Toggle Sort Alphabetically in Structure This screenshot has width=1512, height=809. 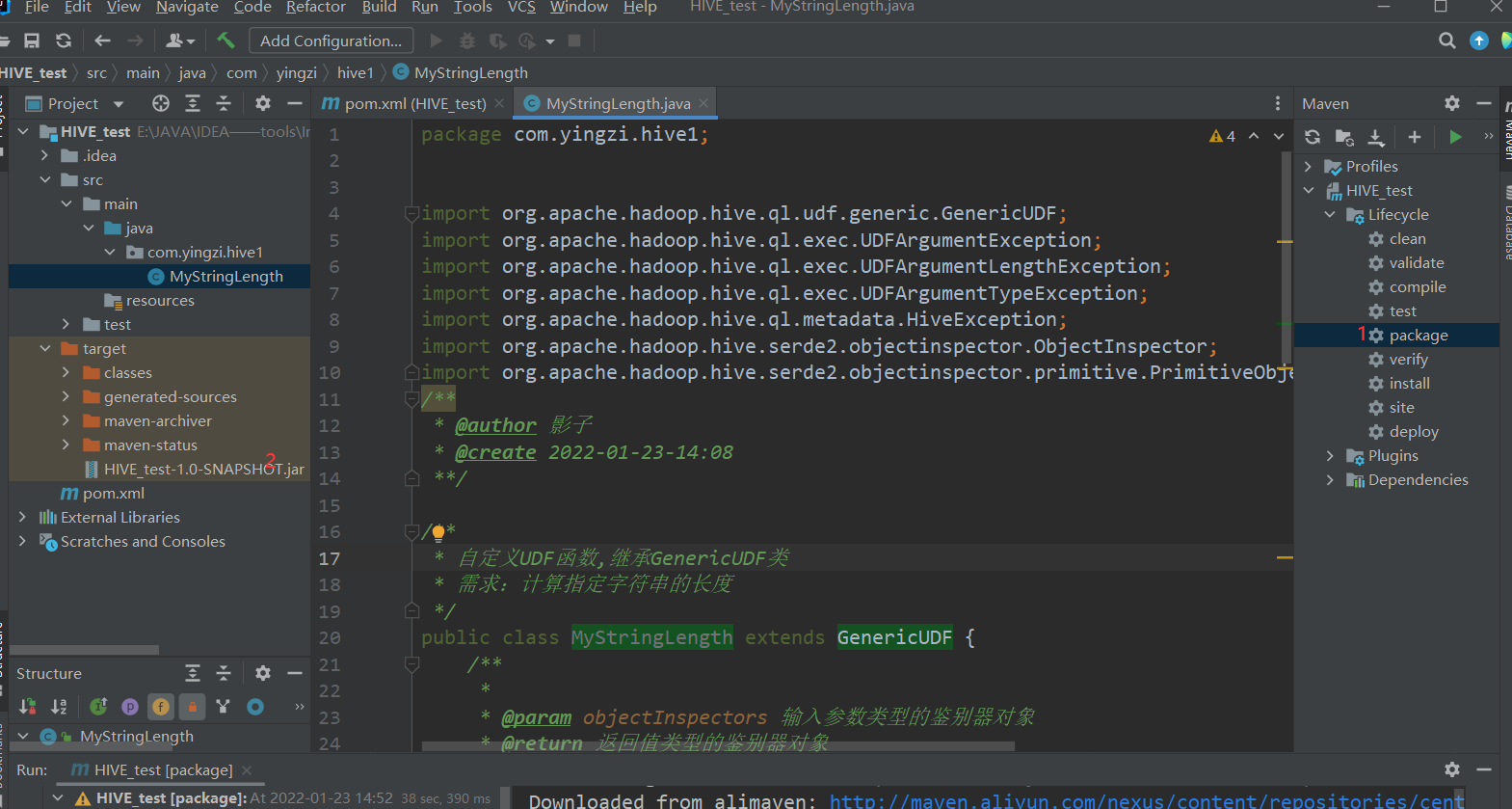[x=60, y=707]
